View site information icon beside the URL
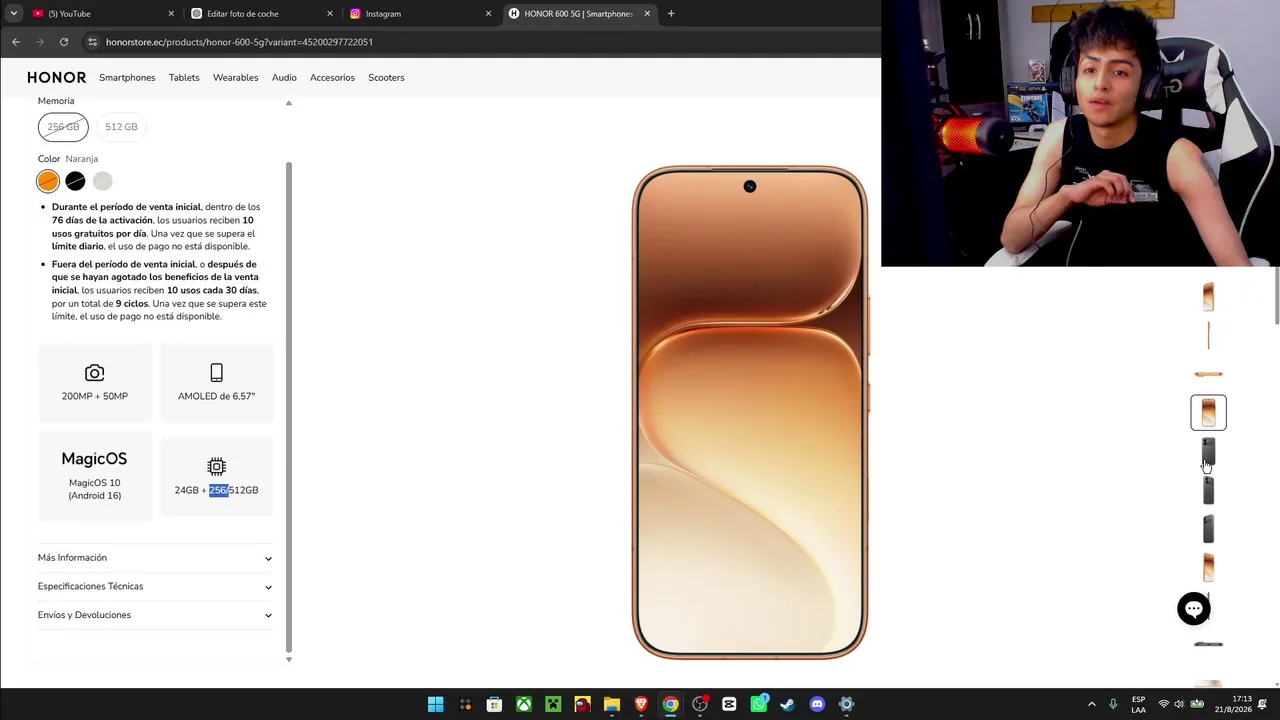The width and height of the screenshot is (1280, 720). [x=93, y=42]
